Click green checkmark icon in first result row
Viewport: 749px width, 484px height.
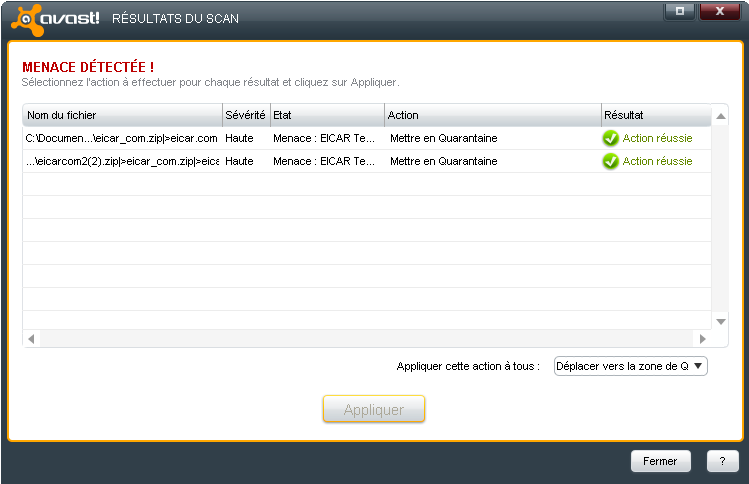pos(610,138)
